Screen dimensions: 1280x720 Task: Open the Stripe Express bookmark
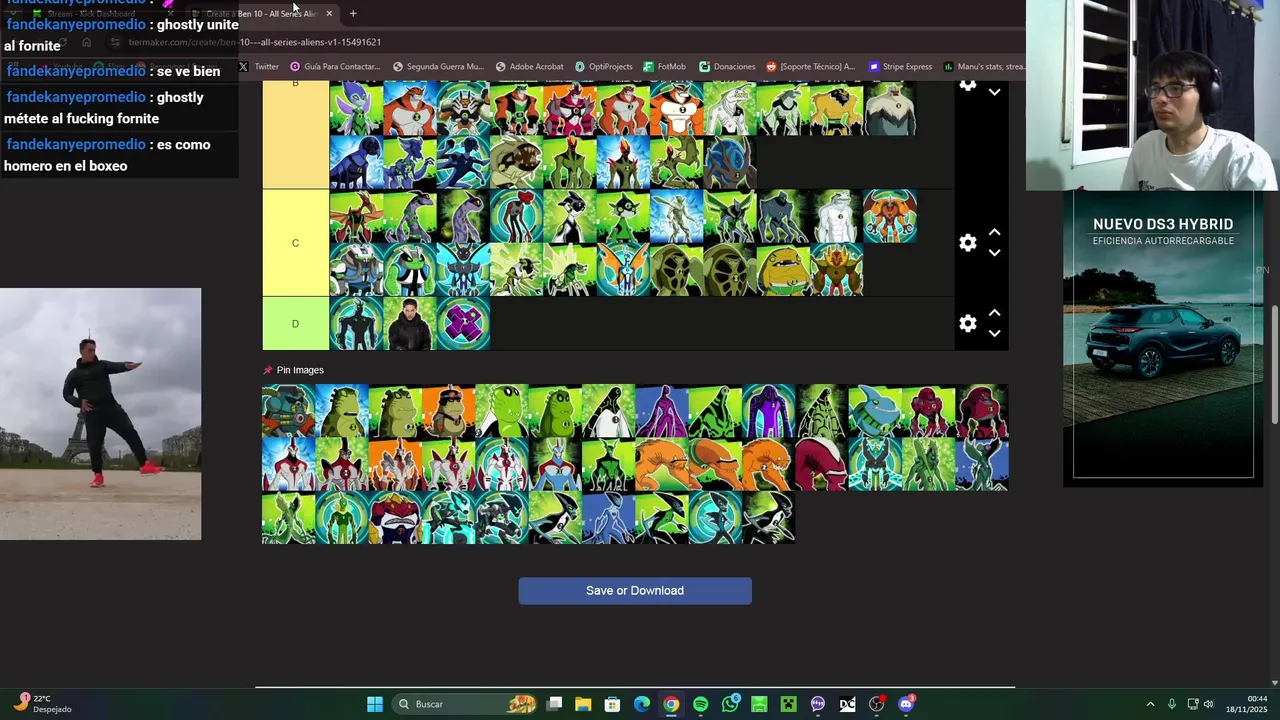tap(901, 67)
